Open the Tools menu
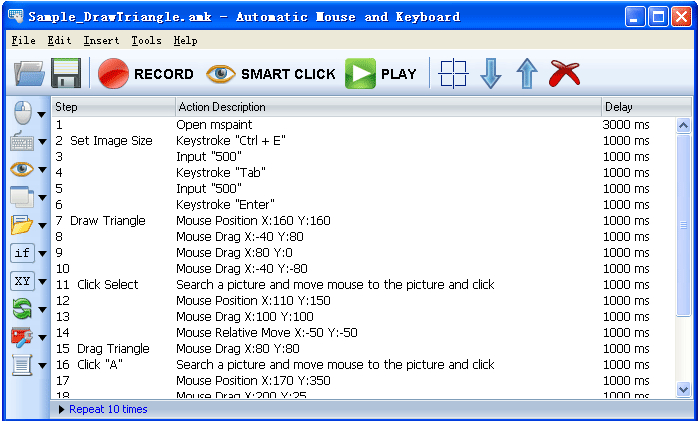This screenshot has height=421, width=700. tap(146, 41)
